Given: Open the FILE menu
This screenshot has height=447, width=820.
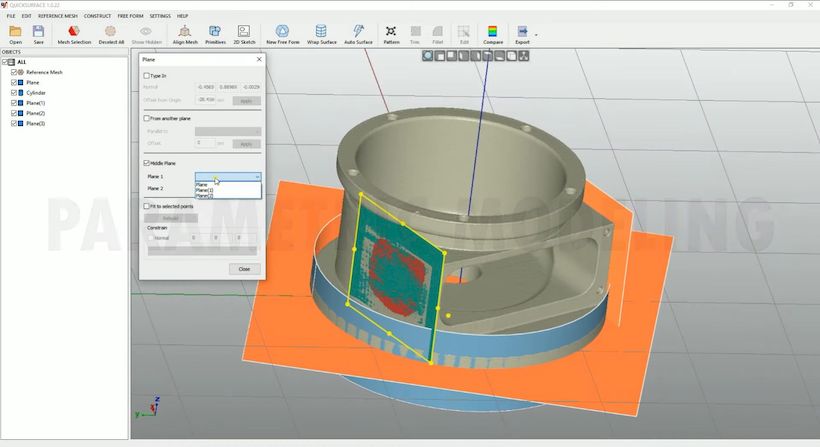Looking at the screenshot, I should pos(10,16).
